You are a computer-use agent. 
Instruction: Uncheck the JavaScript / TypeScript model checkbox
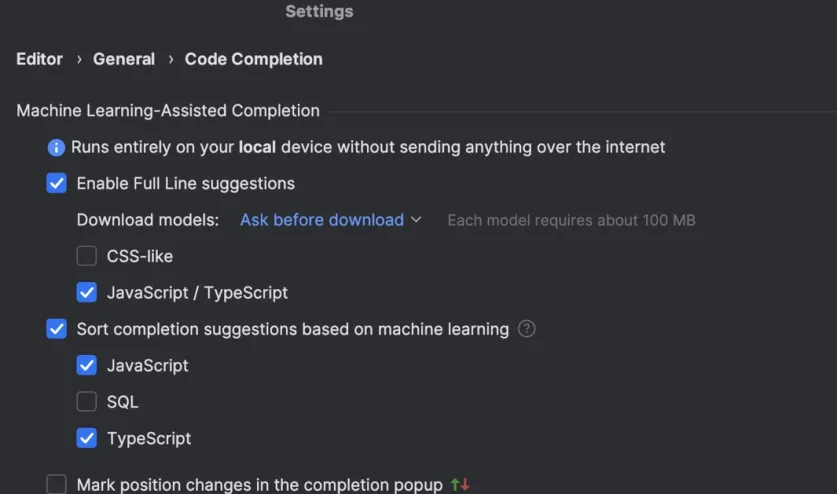coord(87,293)
